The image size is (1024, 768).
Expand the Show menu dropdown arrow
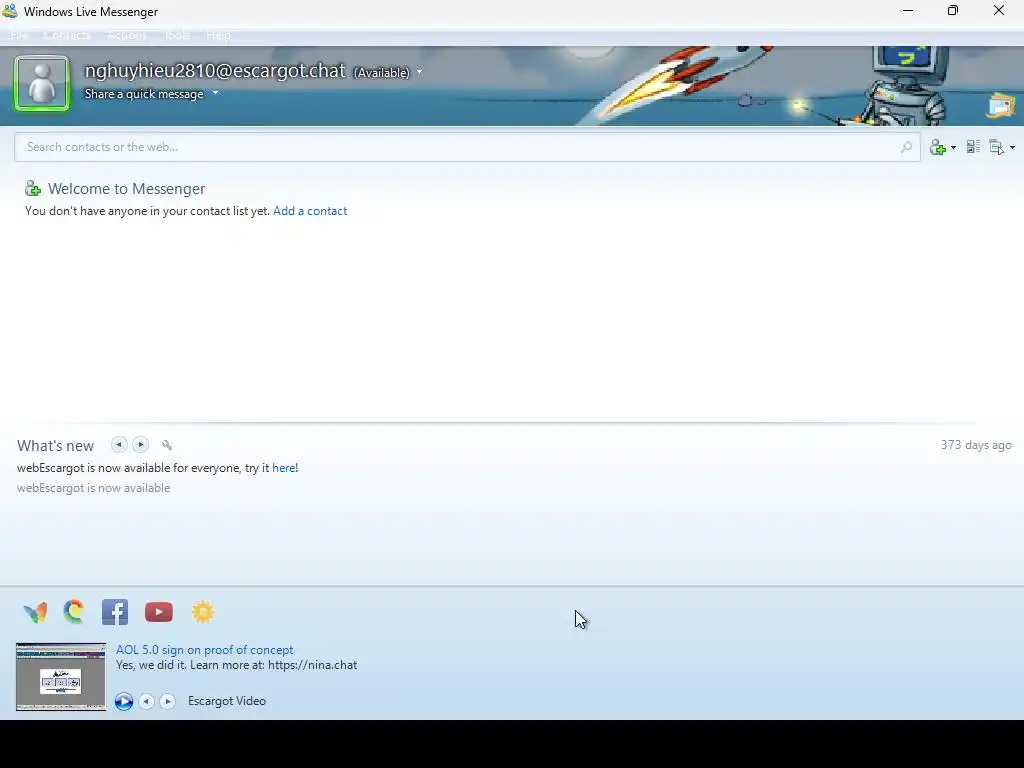tap(1012, 148)
